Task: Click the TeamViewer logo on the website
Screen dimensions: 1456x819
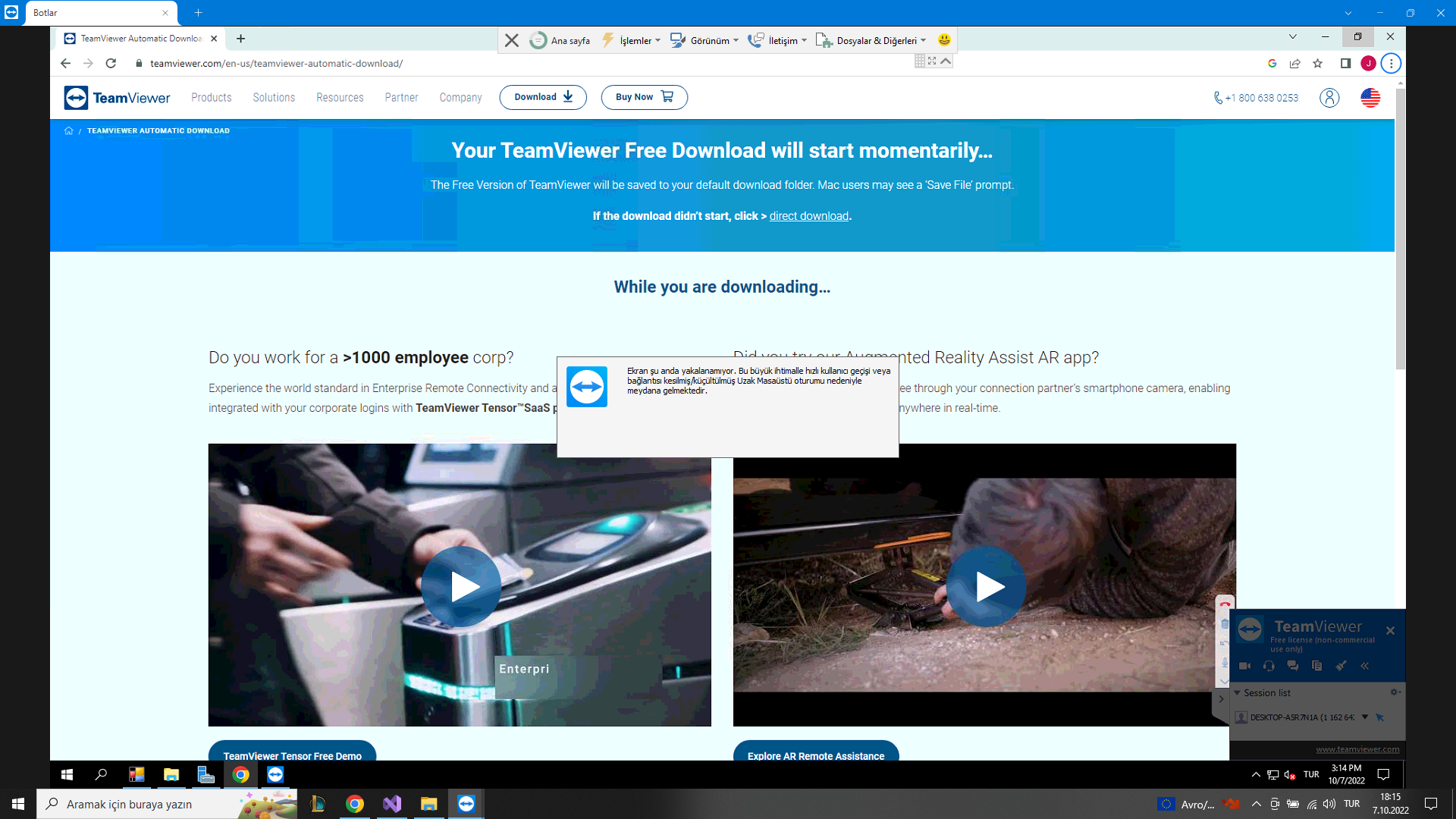Action: (118, 98)
